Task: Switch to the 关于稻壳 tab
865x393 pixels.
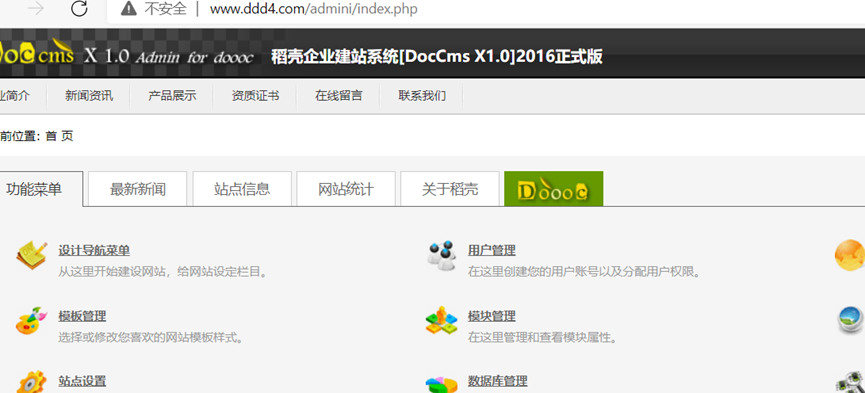Action: coord(450,189)
